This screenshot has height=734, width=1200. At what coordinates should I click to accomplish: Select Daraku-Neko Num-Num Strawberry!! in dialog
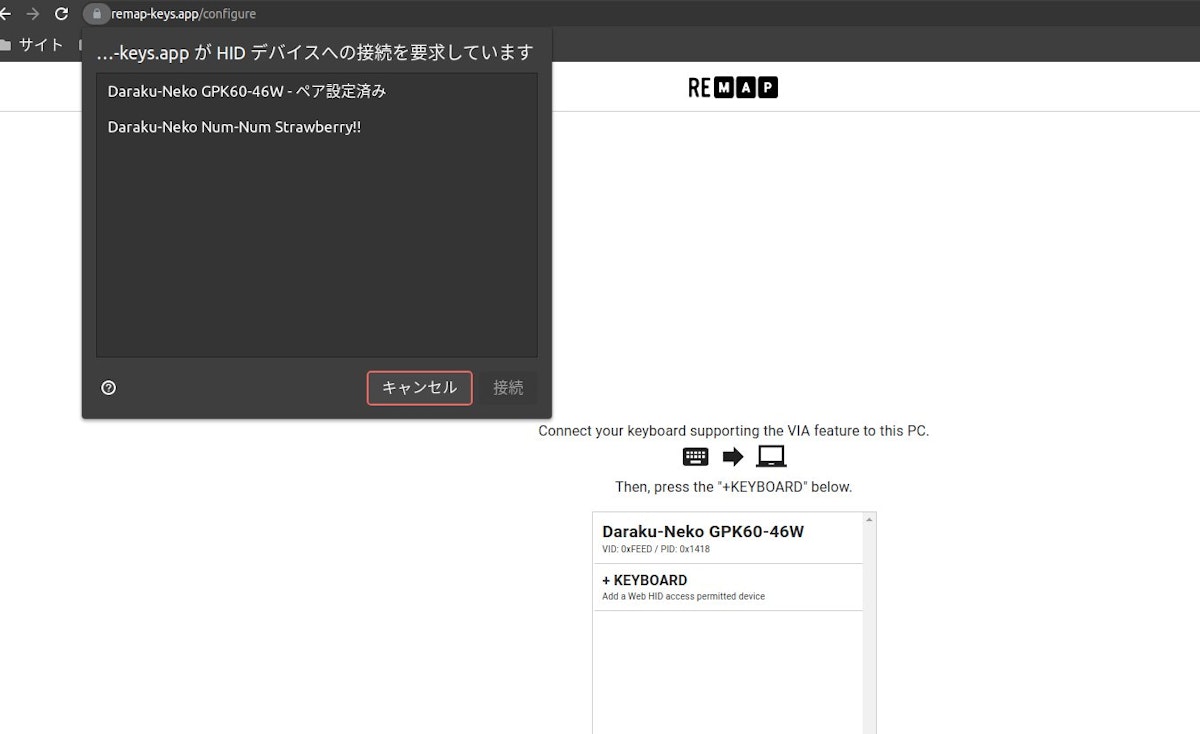pos(316,127)
